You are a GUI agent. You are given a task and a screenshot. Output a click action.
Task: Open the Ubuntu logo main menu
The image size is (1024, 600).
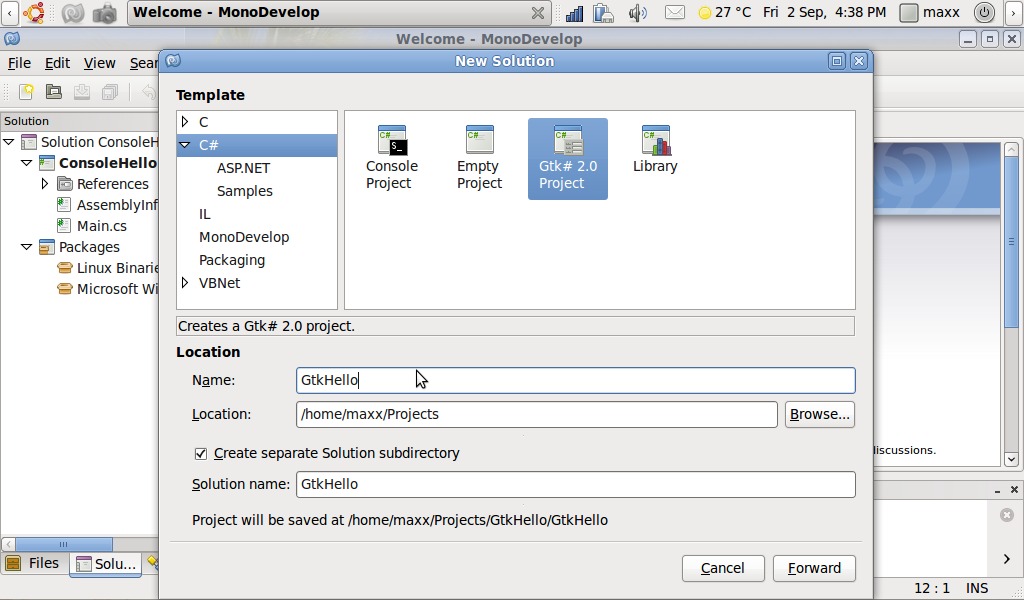point(34,12)
